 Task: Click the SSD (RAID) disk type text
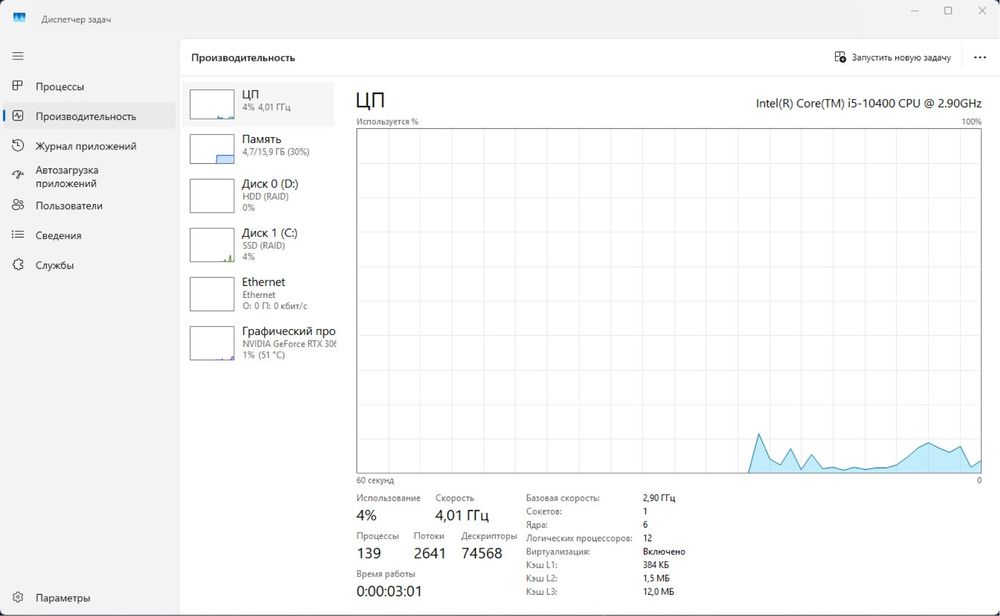click(264, 246)
